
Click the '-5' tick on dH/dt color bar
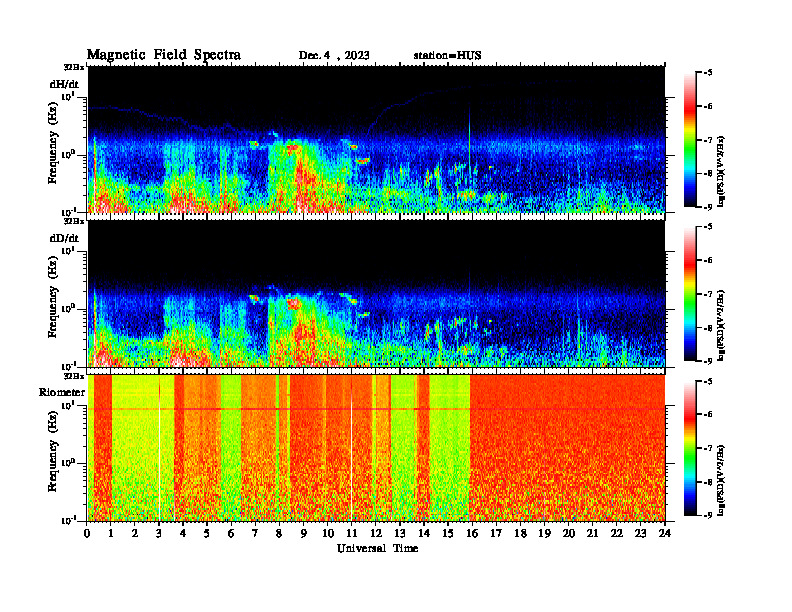point(708,73)
